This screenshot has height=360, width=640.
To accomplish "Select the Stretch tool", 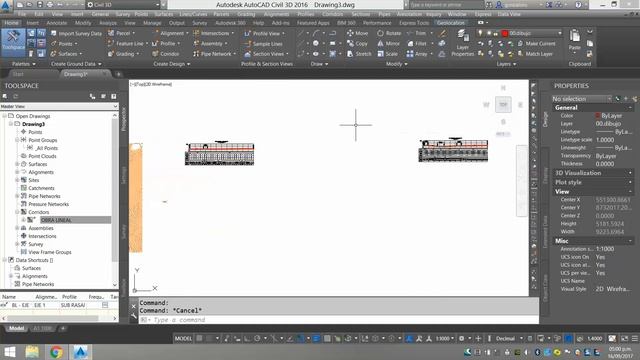I will point(359,54).
